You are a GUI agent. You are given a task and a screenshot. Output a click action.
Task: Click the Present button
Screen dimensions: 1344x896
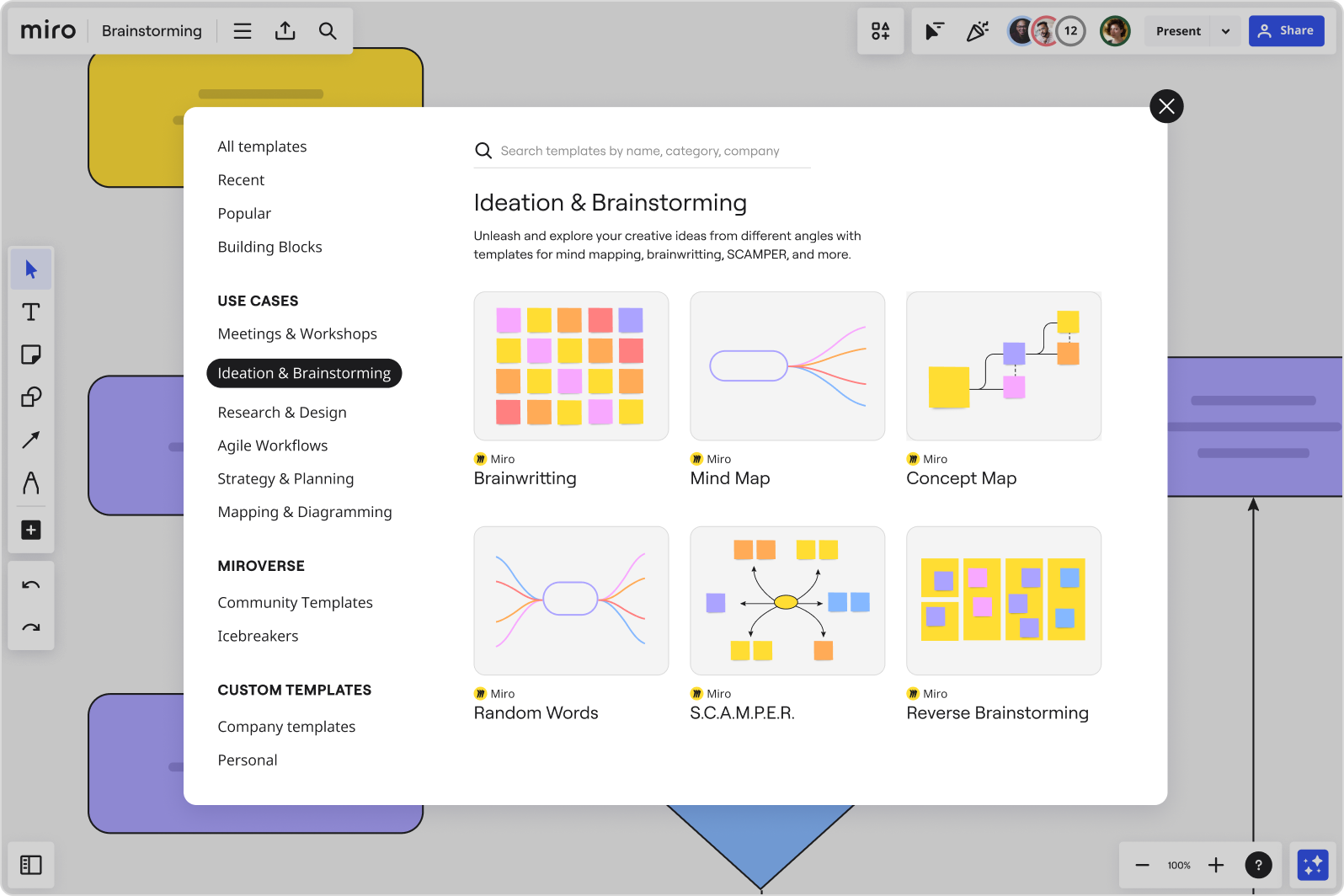pos(1178,31)
